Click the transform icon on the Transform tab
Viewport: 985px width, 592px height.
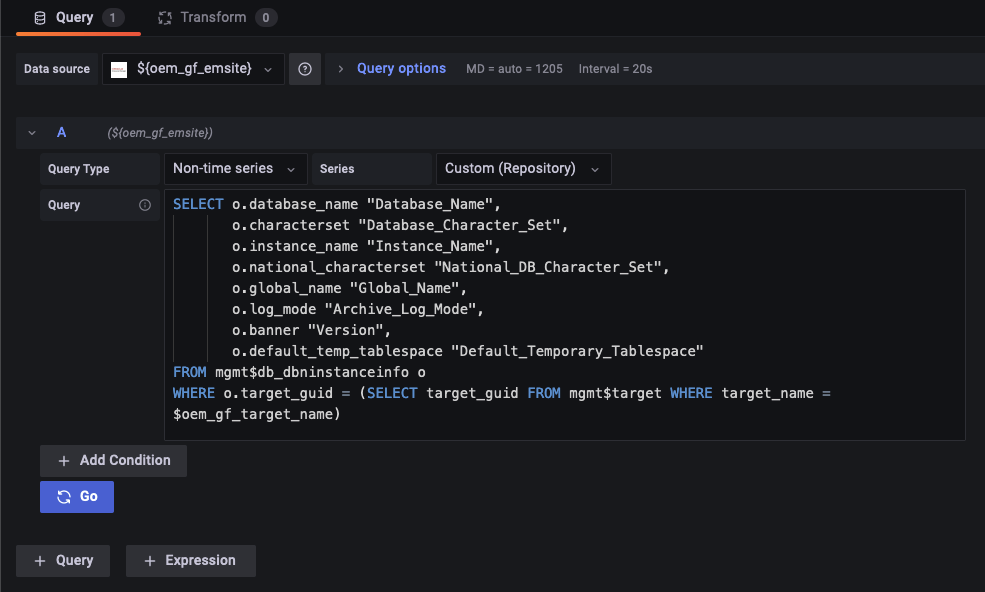click(165, 18)
